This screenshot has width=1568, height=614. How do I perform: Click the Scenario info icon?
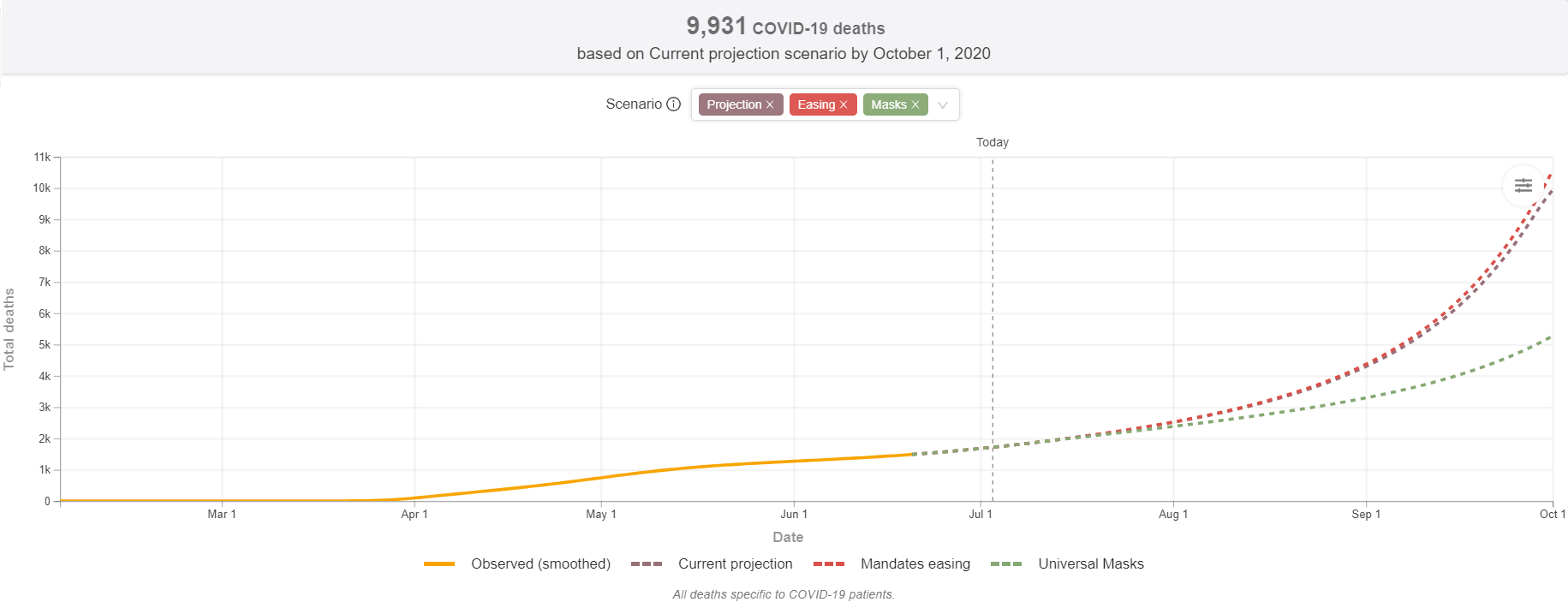674,104
